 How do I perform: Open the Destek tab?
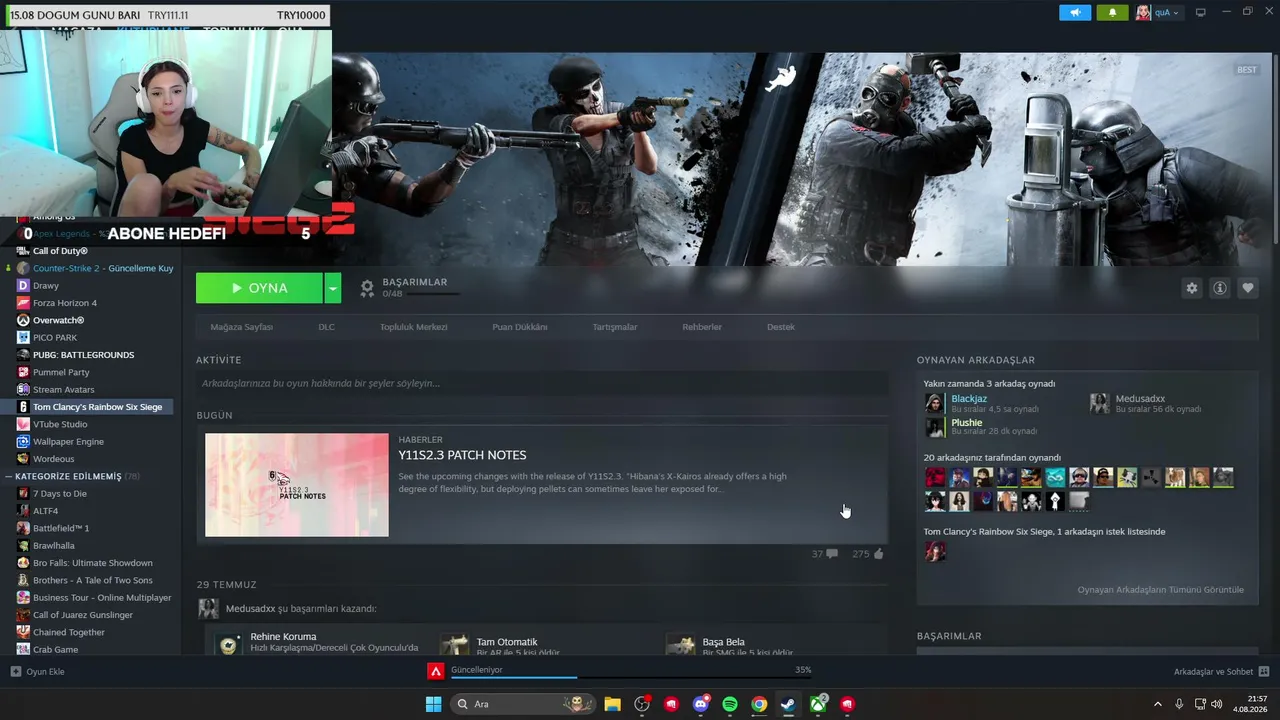click(x=781, y=327)
